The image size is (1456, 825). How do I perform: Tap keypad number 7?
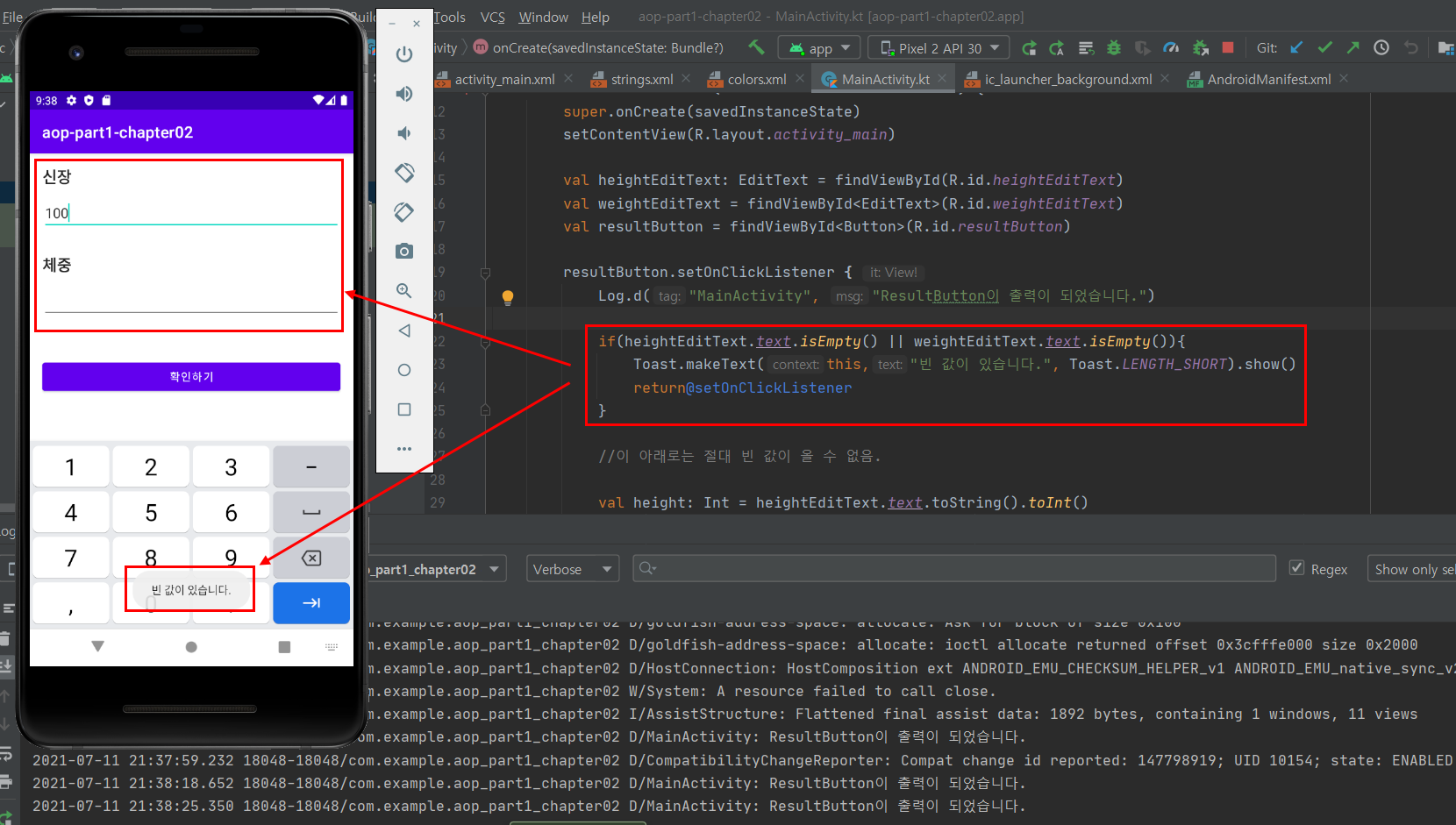click(71, 558)
